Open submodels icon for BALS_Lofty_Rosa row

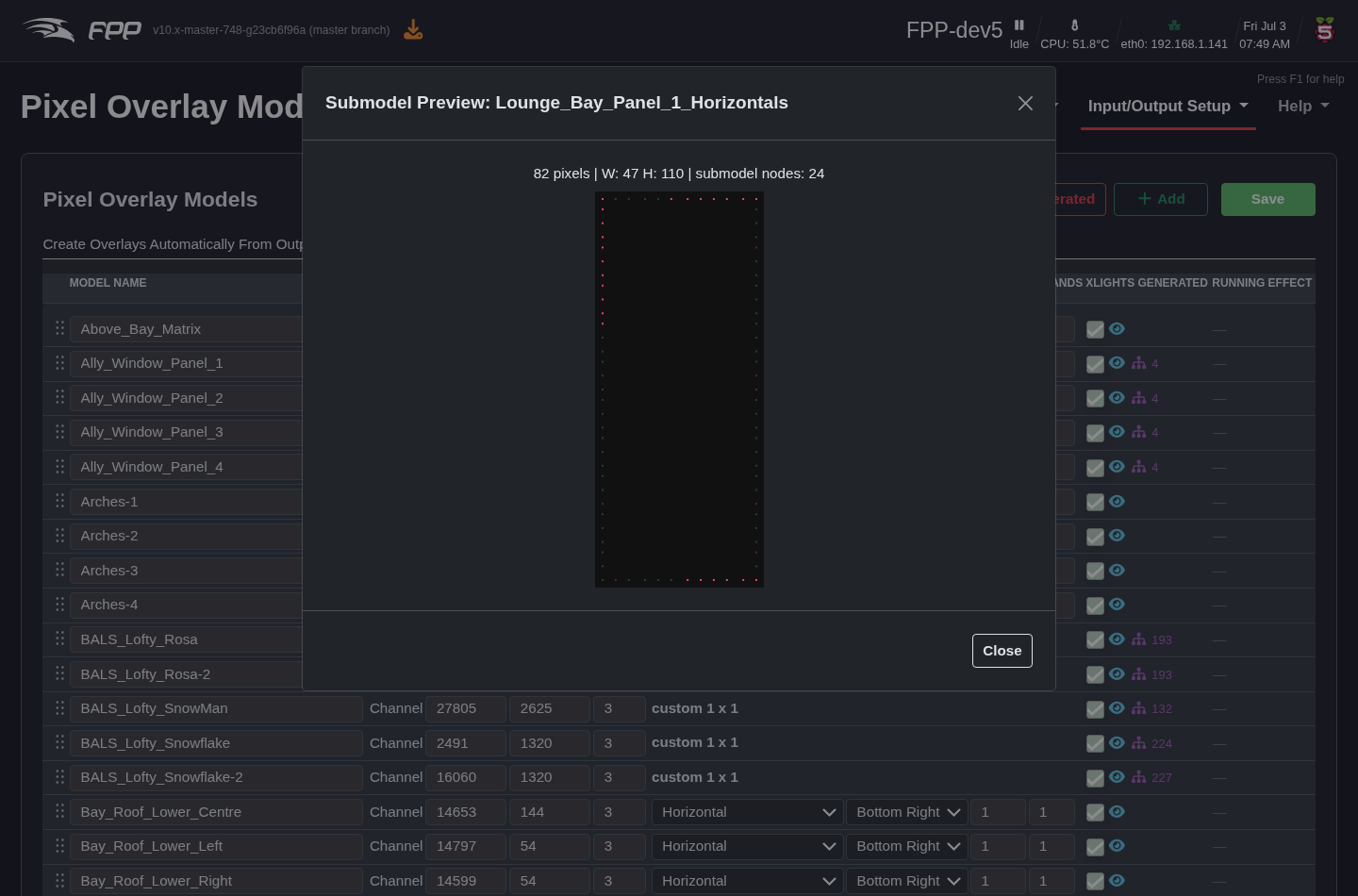pyautogui.click(x=1138, y=639)
